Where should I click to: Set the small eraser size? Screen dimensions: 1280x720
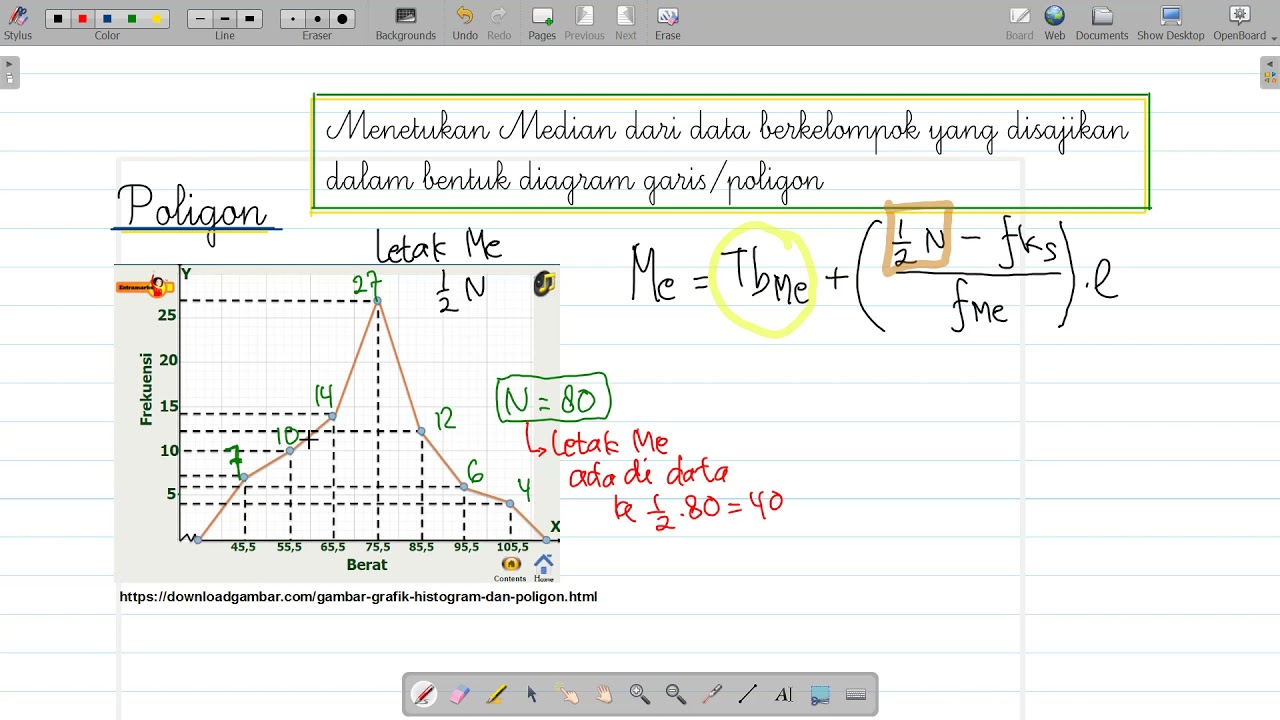pyautogui.click(x=293, y=19)
